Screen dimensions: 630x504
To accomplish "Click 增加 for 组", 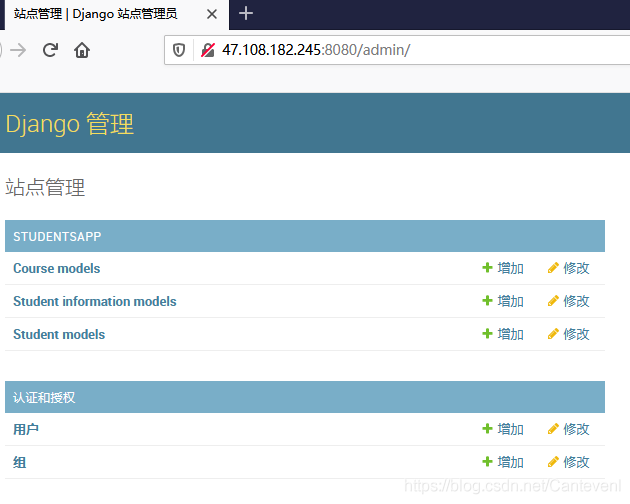I will point(503,462).
